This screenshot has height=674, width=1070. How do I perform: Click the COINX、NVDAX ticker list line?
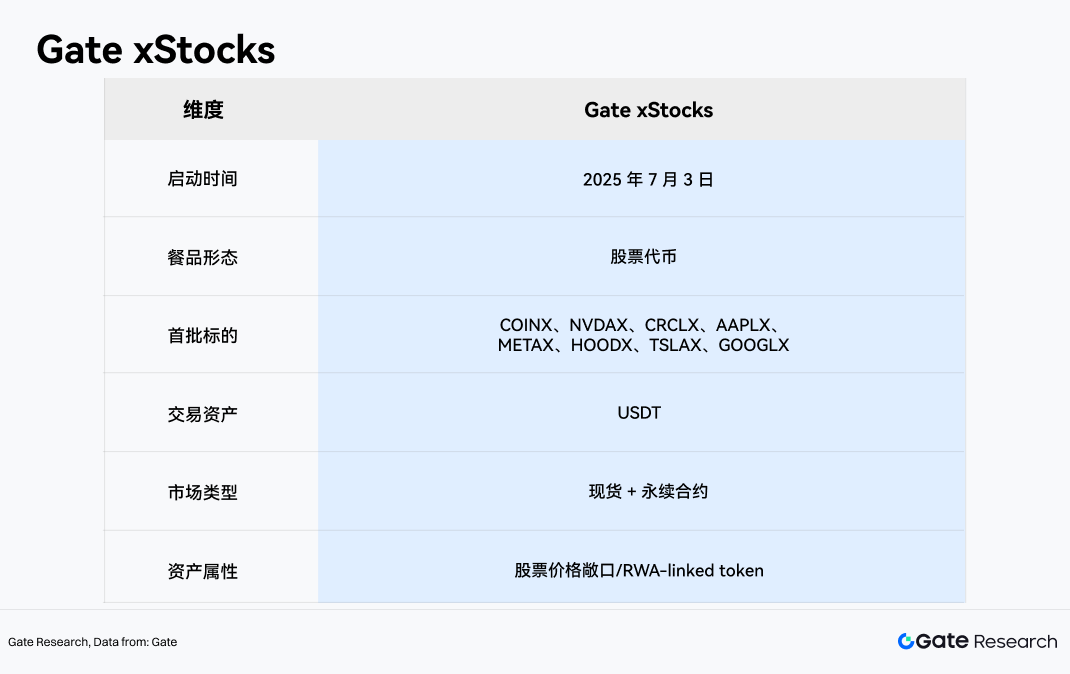click(x=642, y=325)
